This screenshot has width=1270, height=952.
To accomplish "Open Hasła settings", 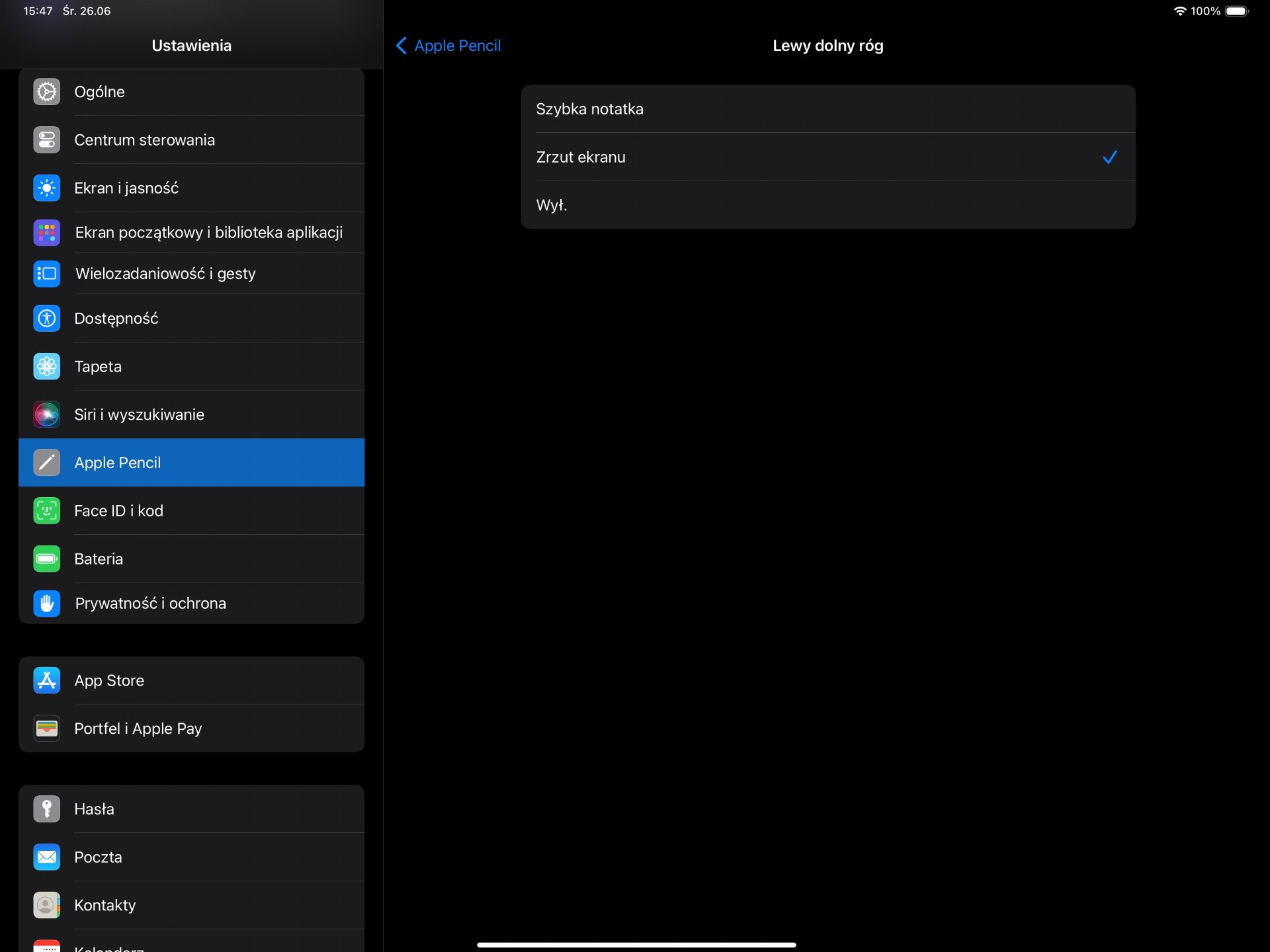I will (192, 809).
